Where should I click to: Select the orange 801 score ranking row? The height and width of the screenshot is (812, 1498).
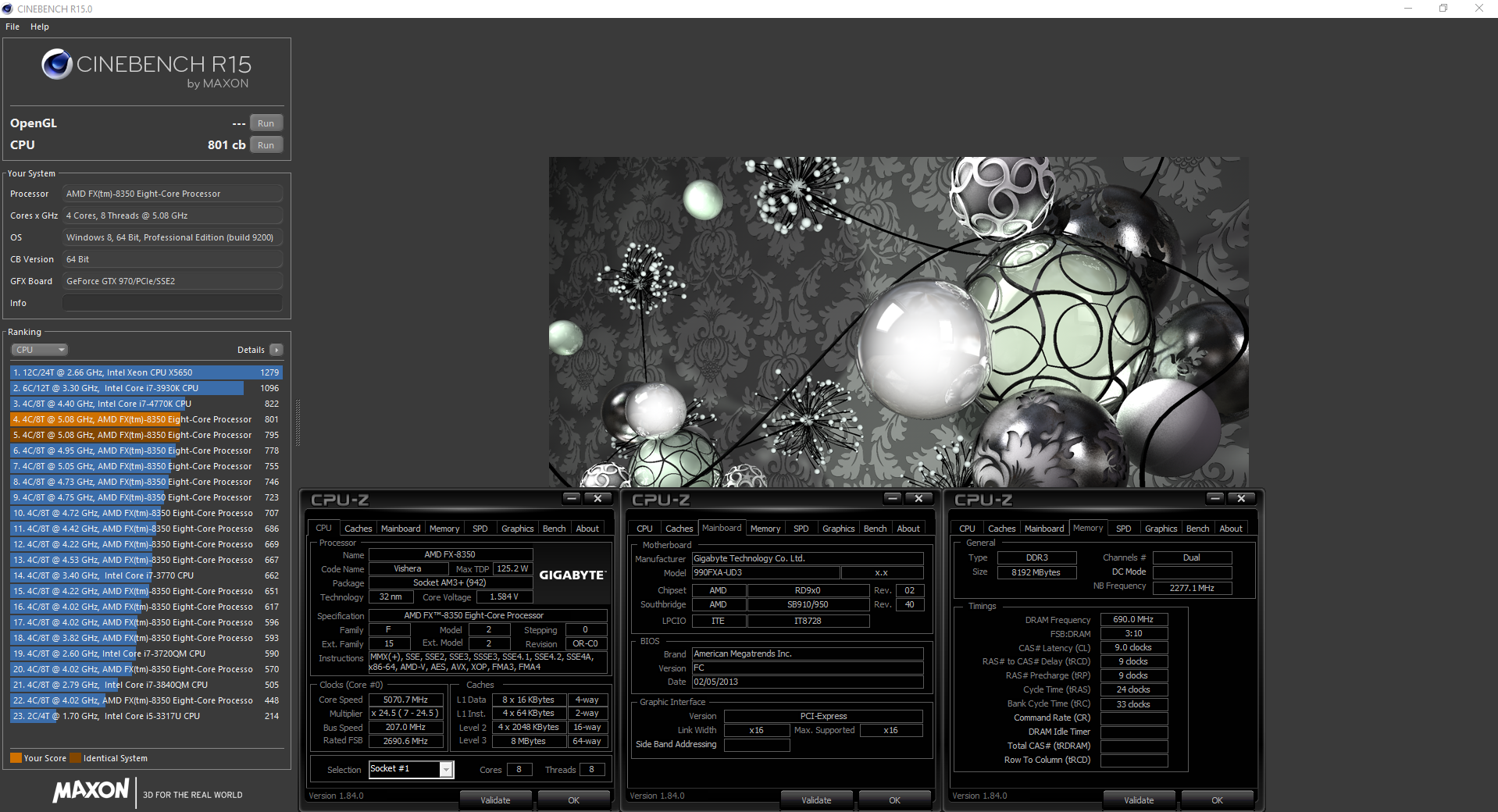(x=146, y=419)
